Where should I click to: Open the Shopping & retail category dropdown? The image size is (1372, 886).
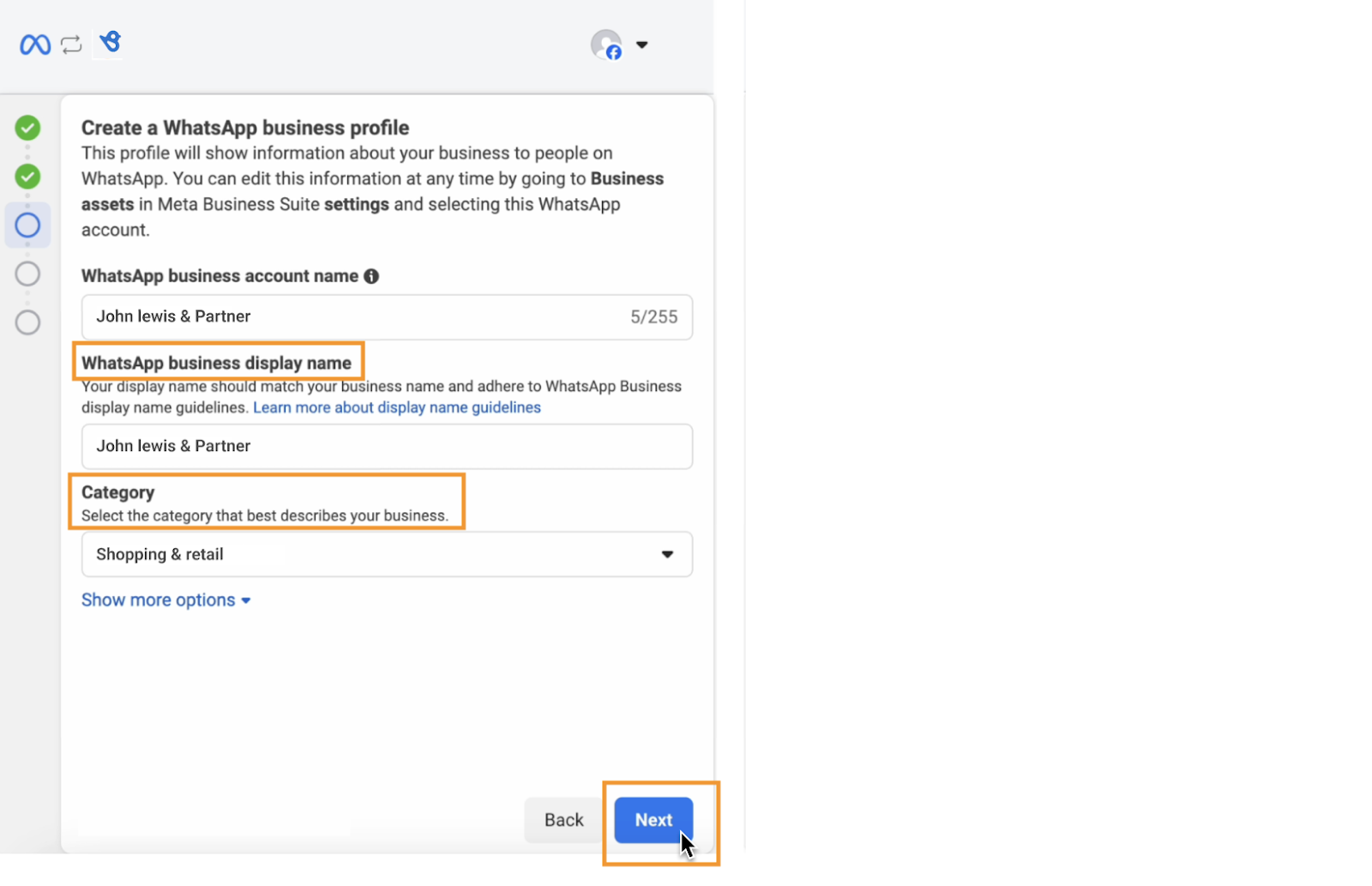pyautogui.click(x=387, y=554)
